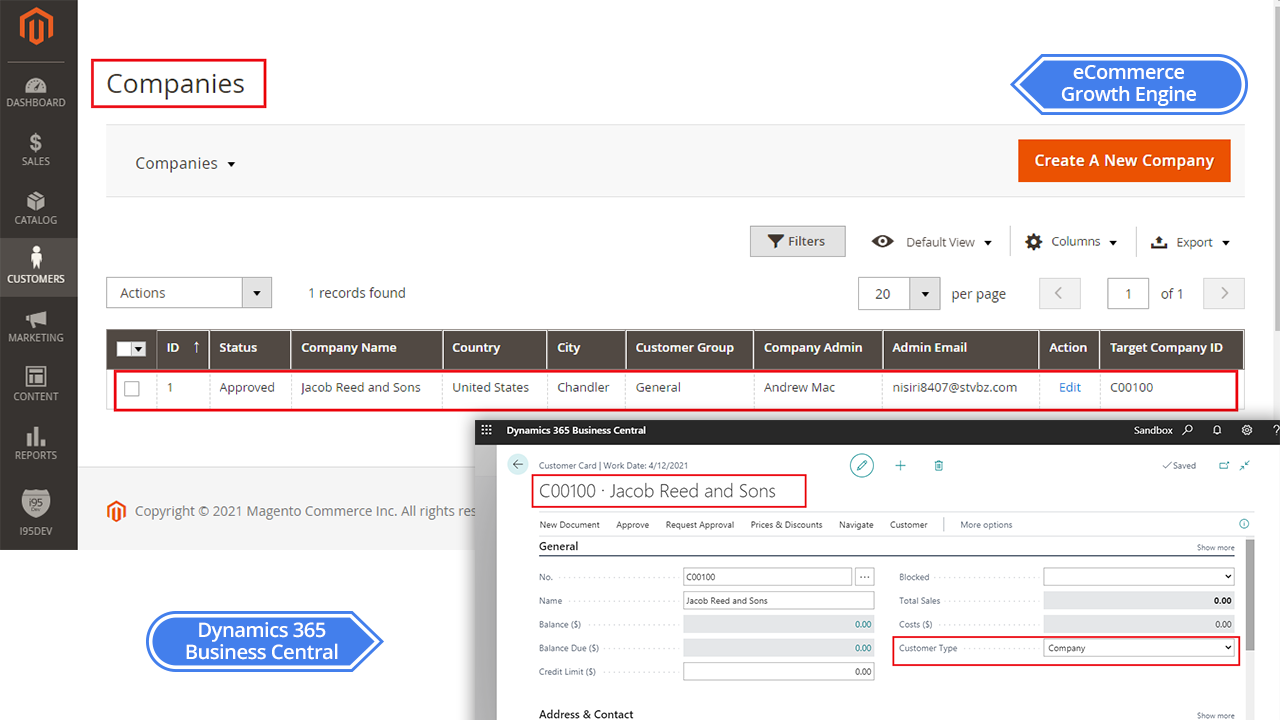Create new record with plus icon
The image size is (1280, 720).
(900, 465)
